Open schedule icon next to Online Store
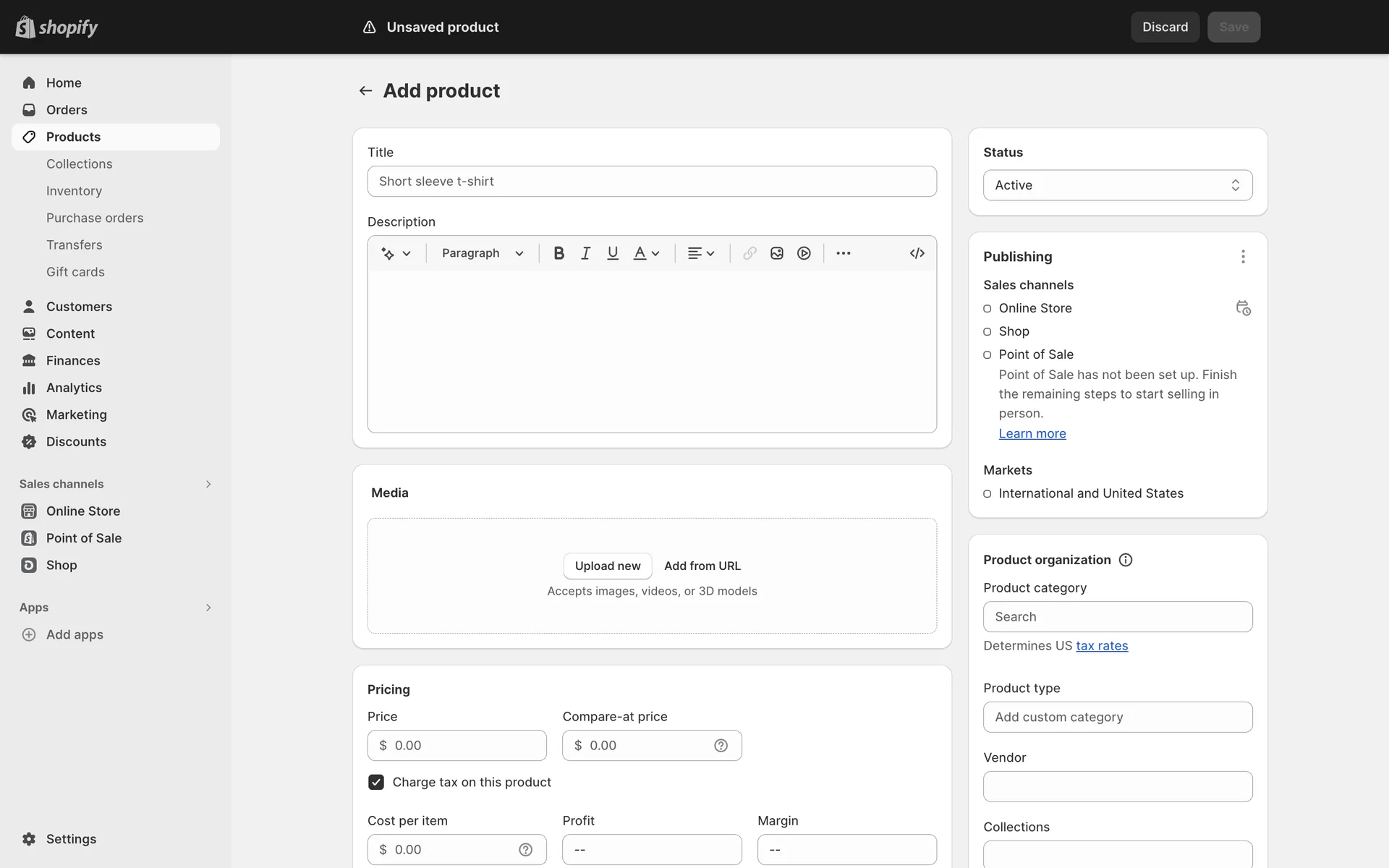1389x868 pixels. [1243, 308]
